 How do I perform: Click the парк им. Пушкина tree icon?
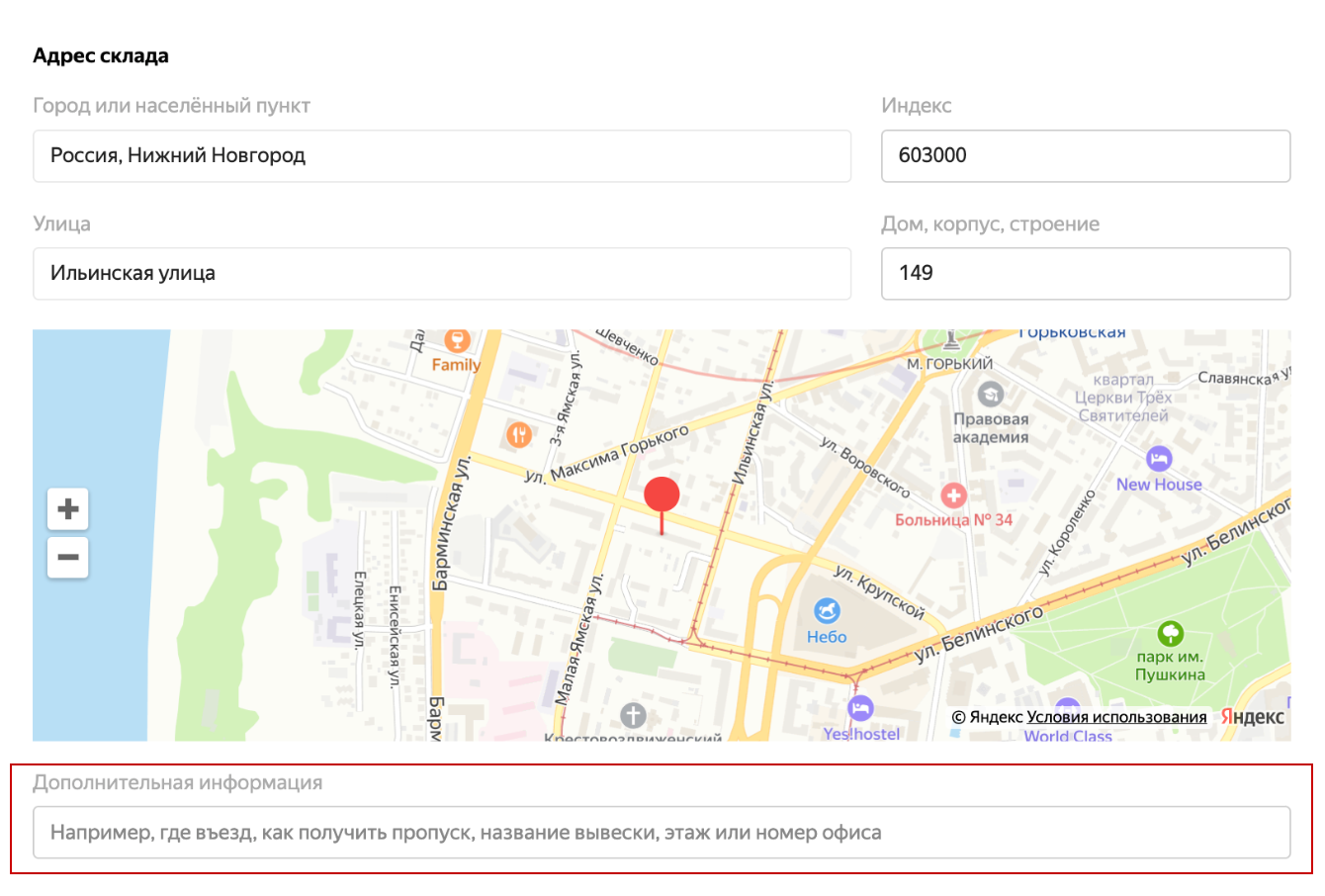coord(1170,633)
